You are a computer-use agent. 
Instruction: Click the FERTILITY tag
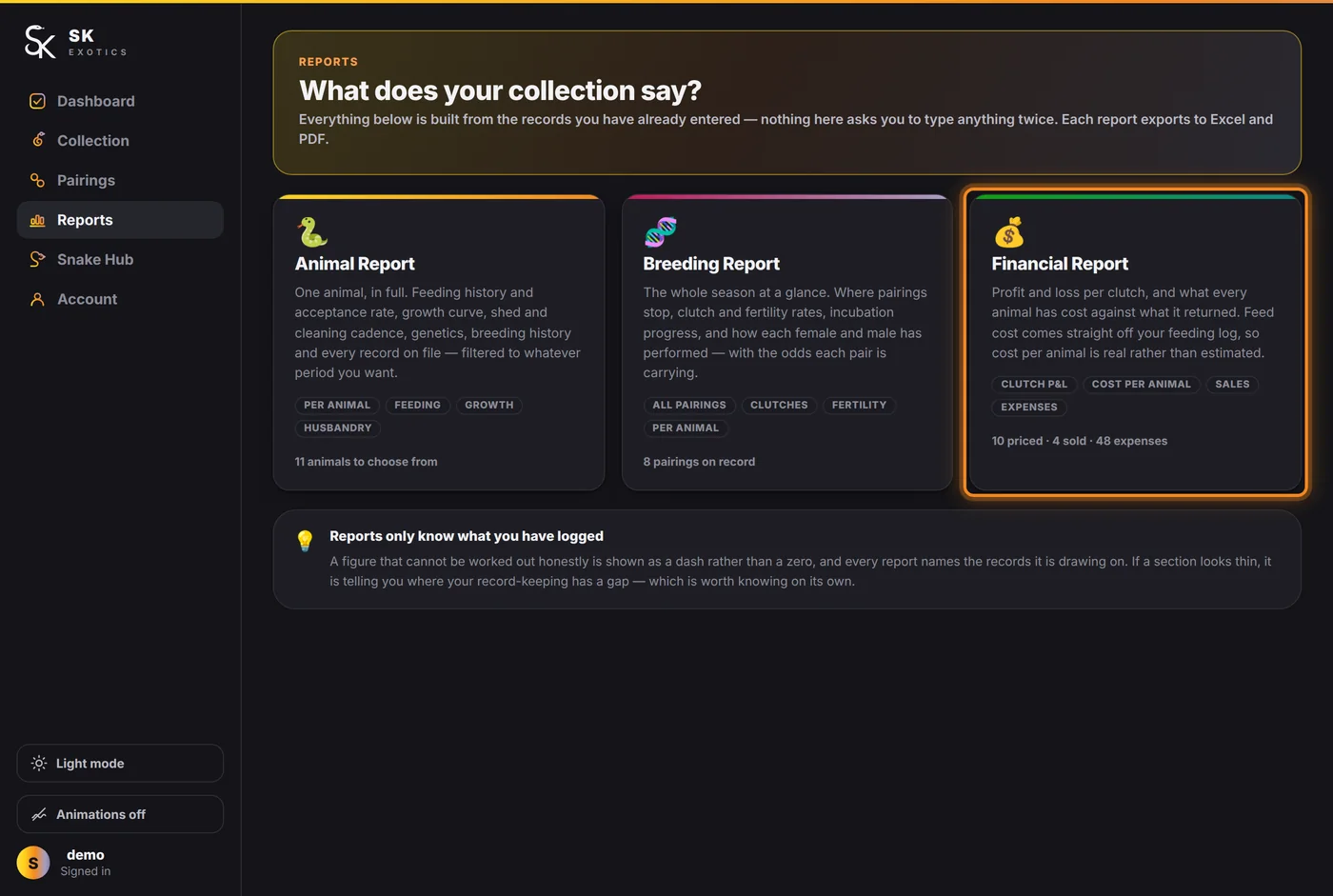pos(859,406)
